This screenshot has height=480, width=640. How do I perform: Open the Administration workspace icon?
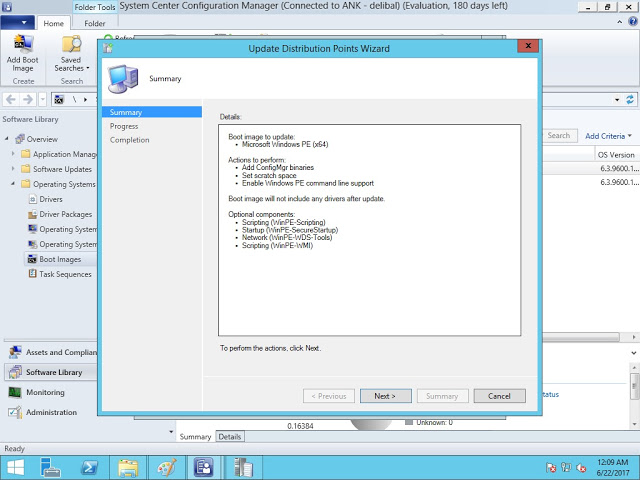coord(15,412)
